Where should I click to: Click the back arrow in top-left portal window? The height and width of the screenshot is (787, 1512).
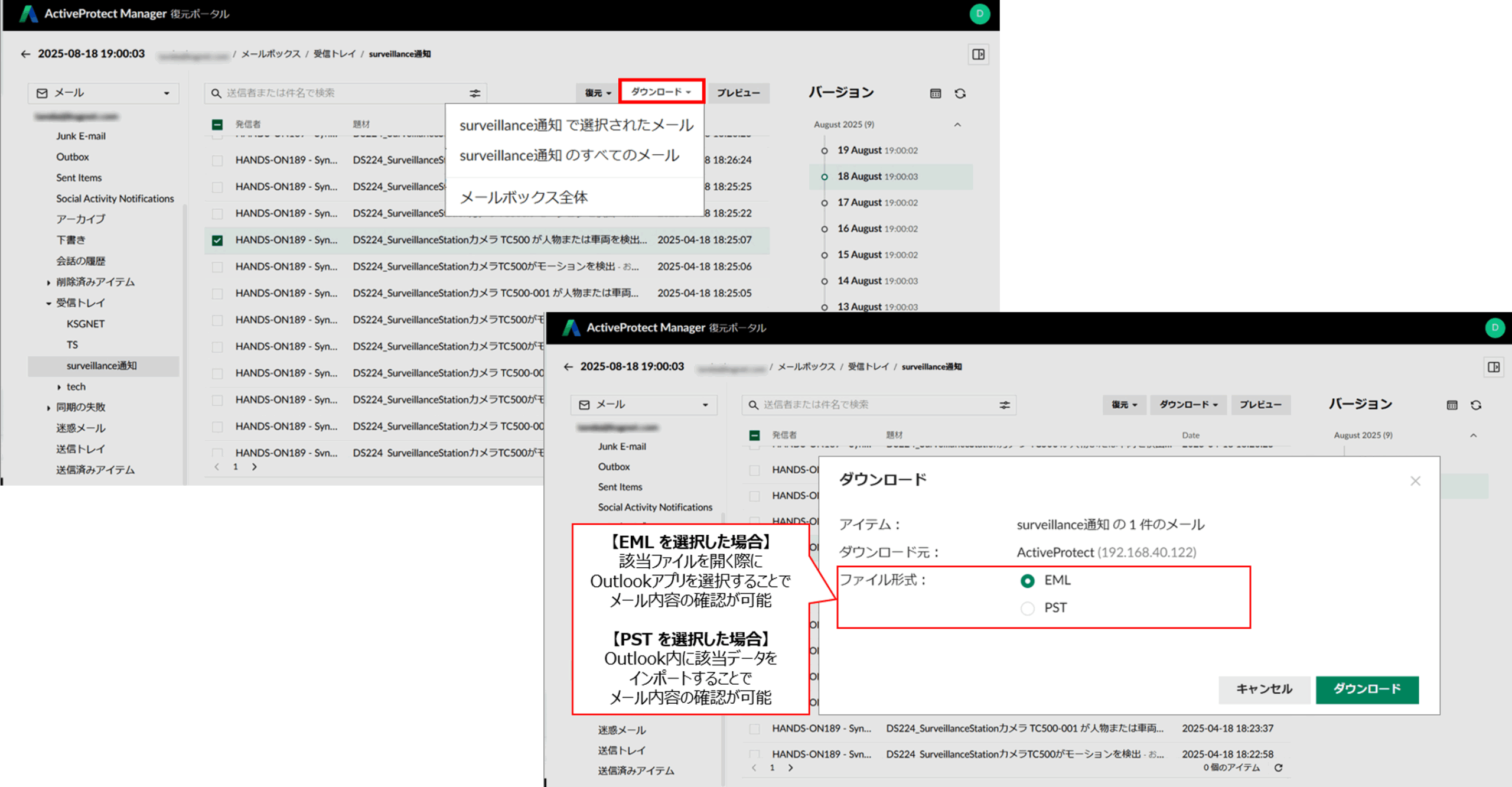25,54
